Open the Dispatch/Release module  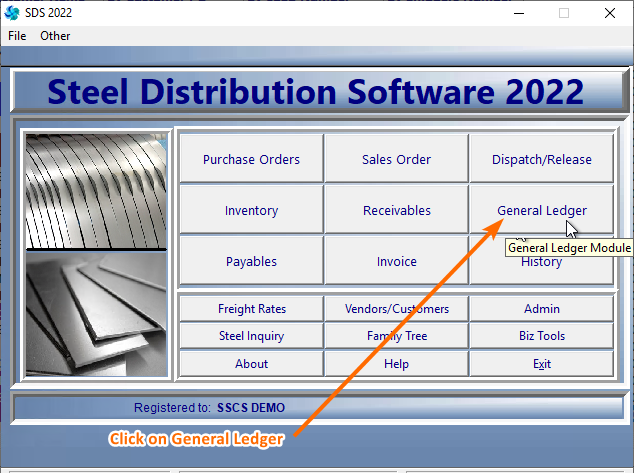pos(541,159)
